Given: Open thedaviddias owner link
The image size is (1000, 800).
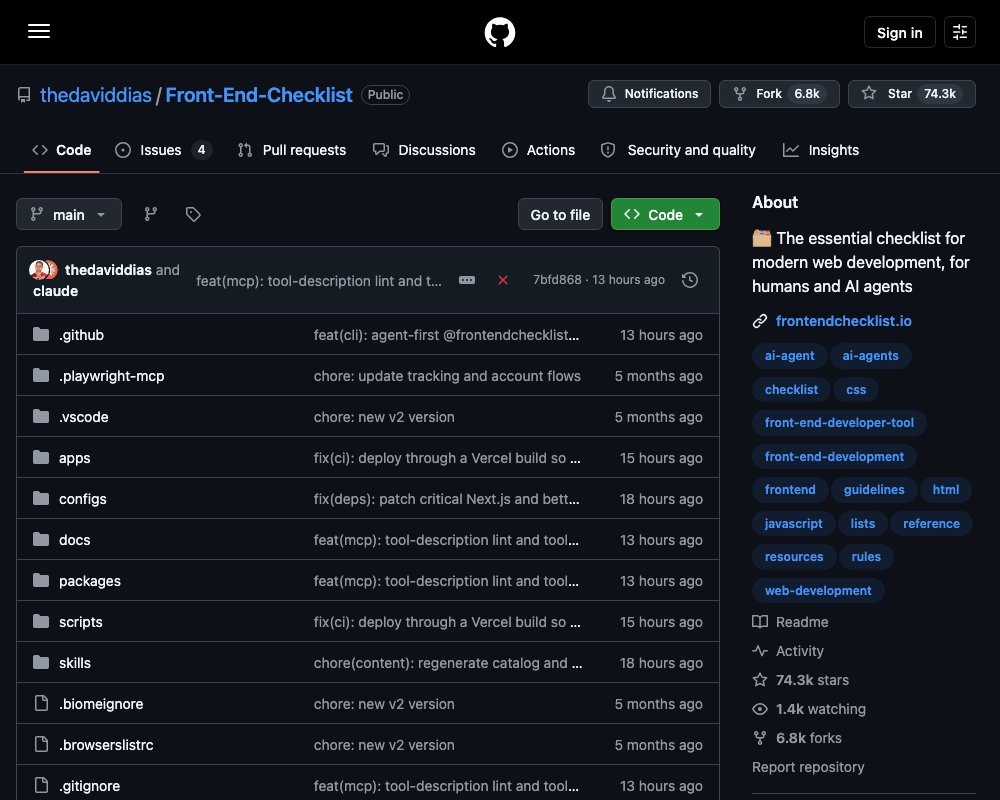Looking at the screenshot, I should [96, 95].
